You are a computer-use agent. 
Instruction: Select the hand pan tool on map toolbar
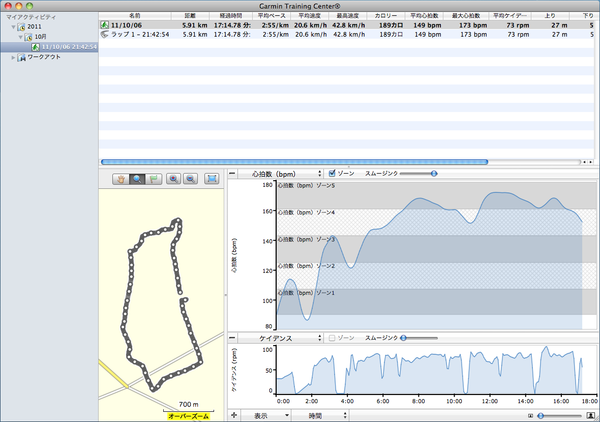(121, 179)
